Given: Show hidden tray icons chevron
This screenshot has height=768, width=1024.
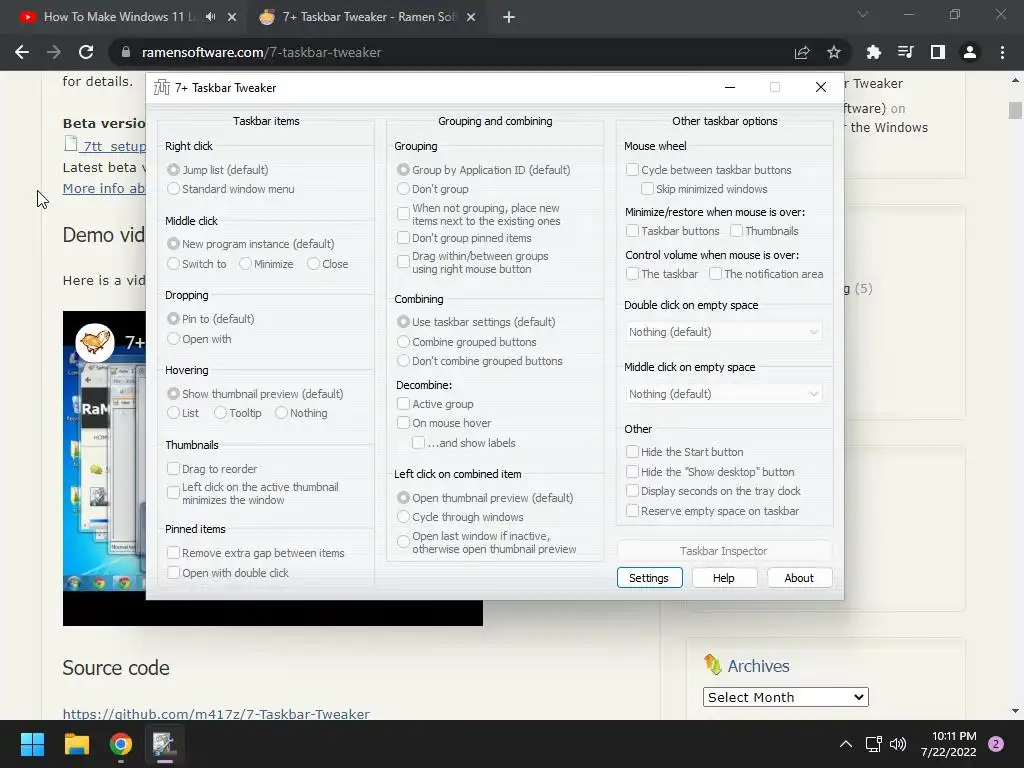Looking at the screenshot, I should click(845, 744).
